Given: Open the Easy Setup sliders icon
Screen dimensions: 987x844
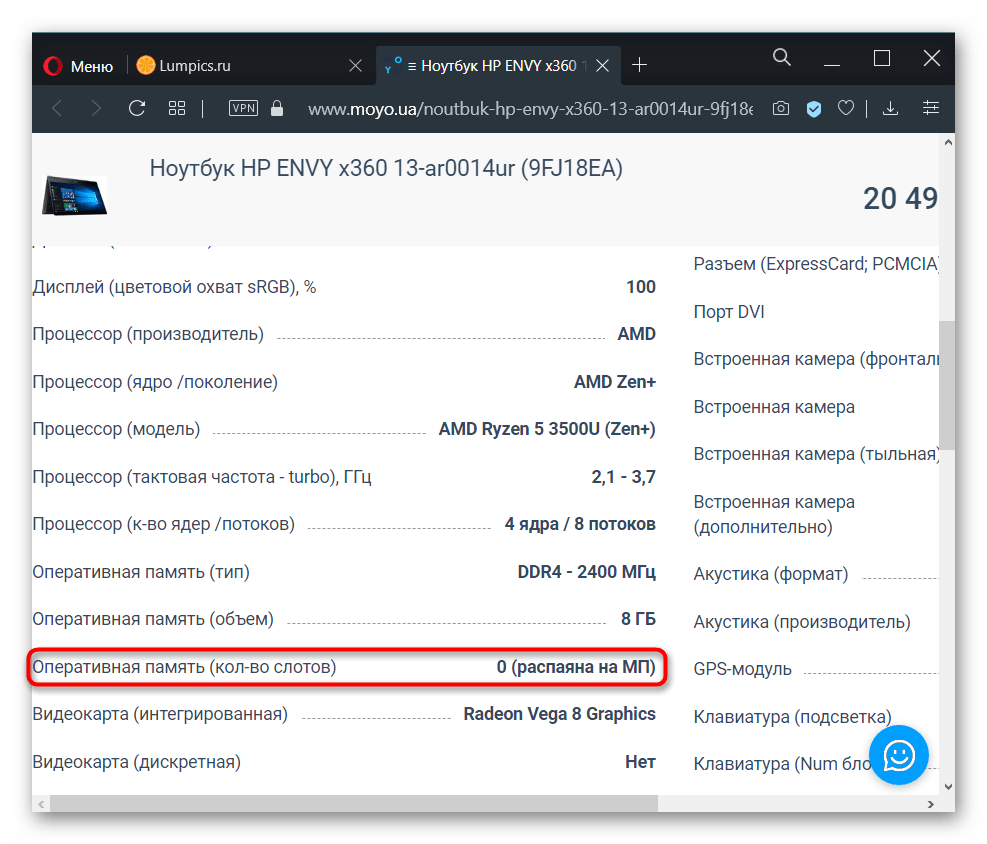Looking at the screenshot, I should click(931, 108).
